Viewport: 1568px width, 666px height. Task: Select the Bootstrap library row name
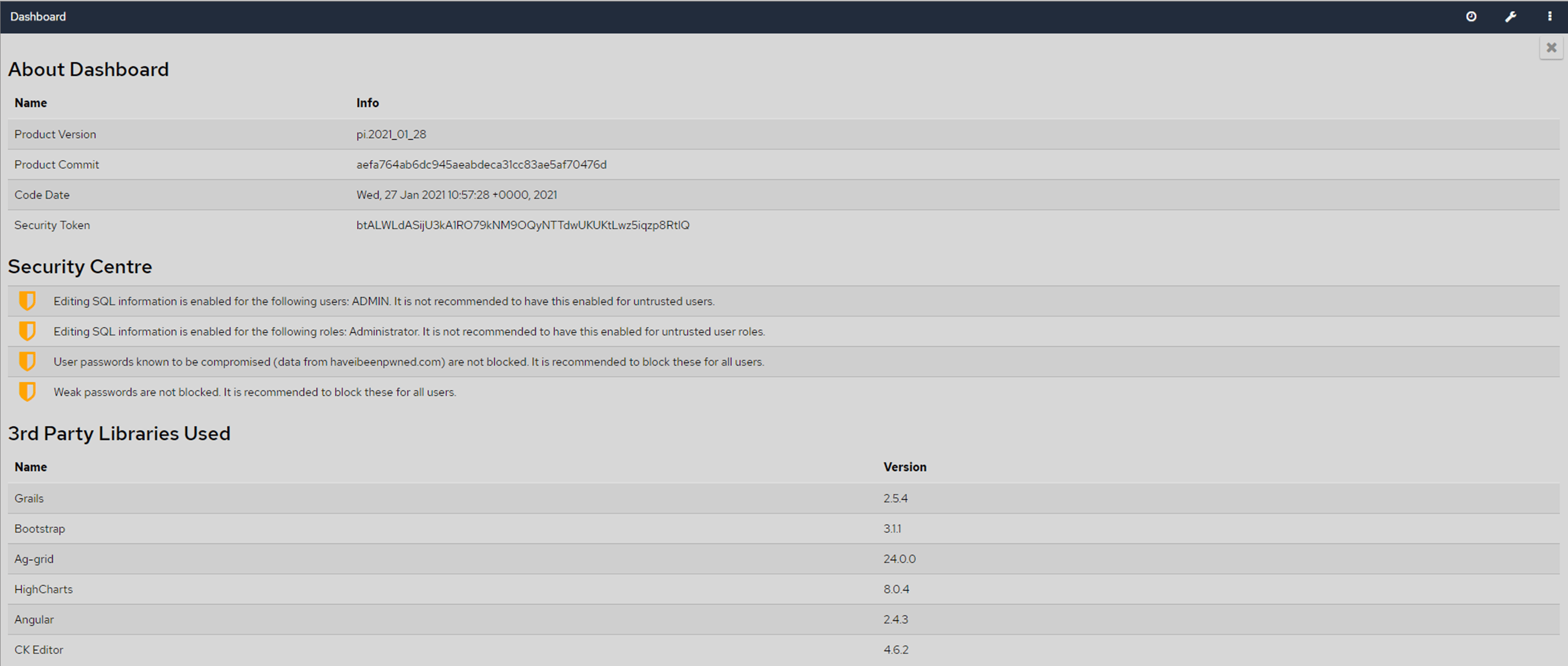click(40, 528)
